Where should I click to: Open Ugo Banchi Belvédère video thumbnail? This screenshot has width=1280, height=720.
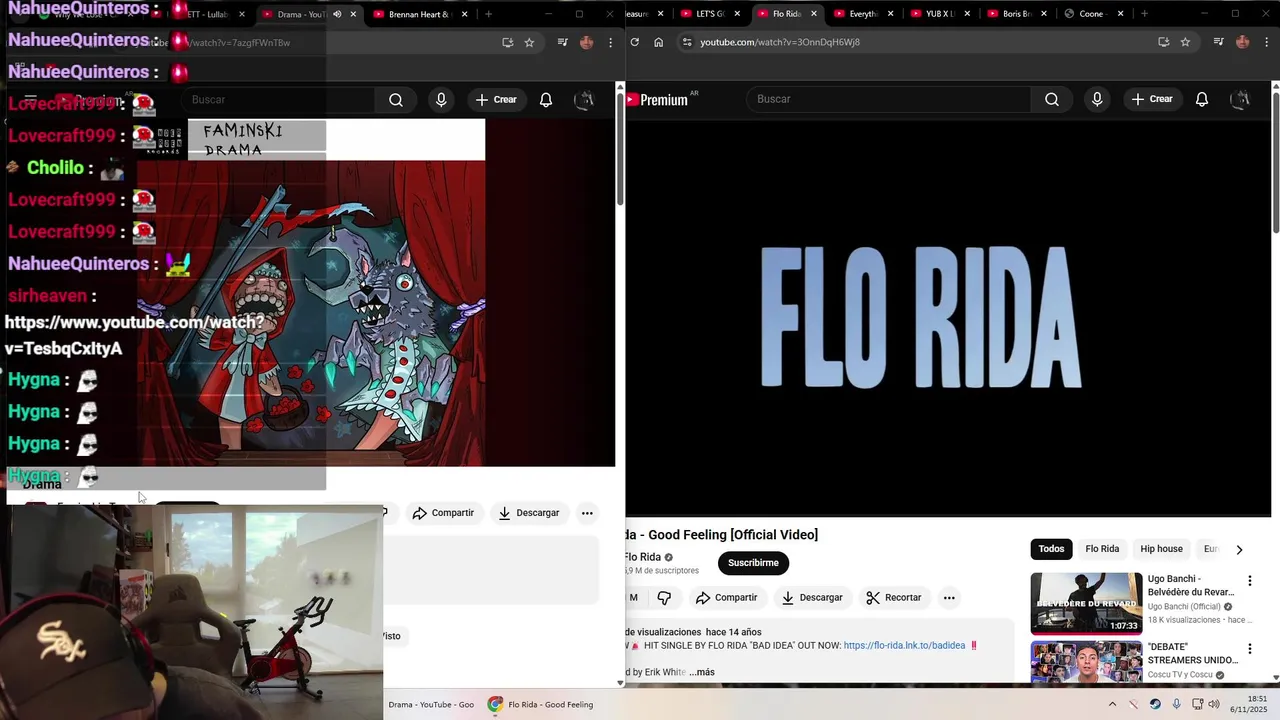tap(1086, 603)
